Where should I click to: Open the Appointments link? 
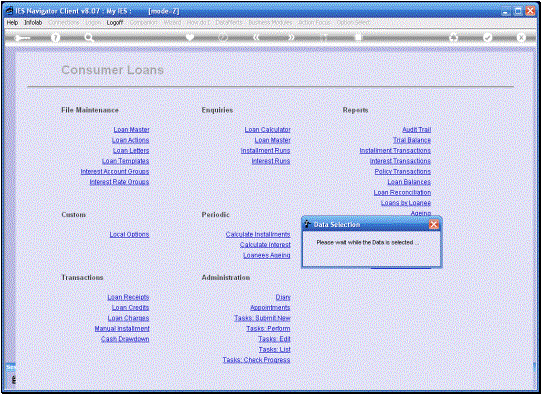click(x=270, y=307)
